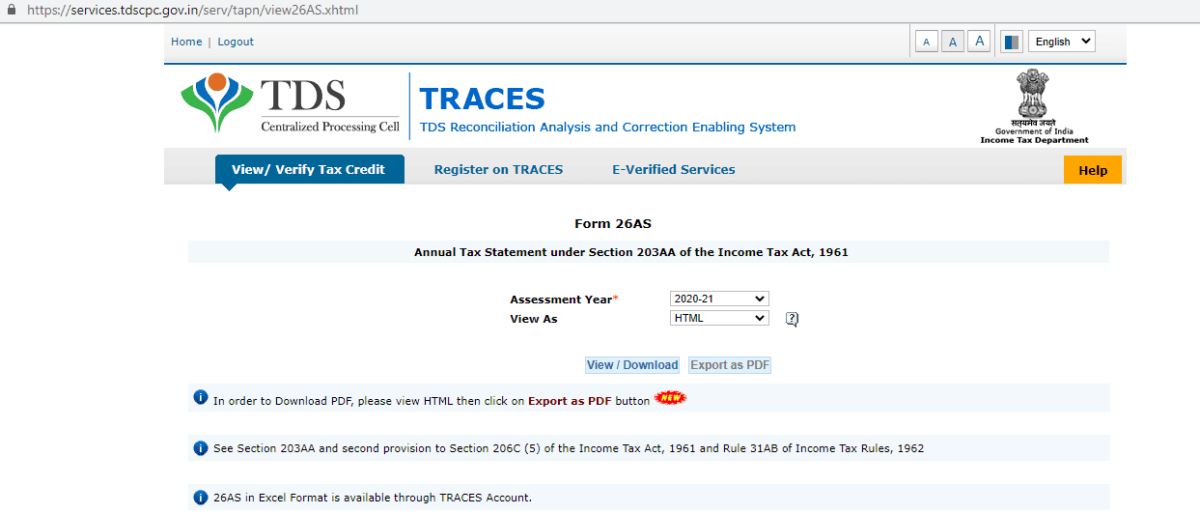Click the info icon beside Export as PDF note
The width and height of the screenshot is (1200, 514).
200,398
